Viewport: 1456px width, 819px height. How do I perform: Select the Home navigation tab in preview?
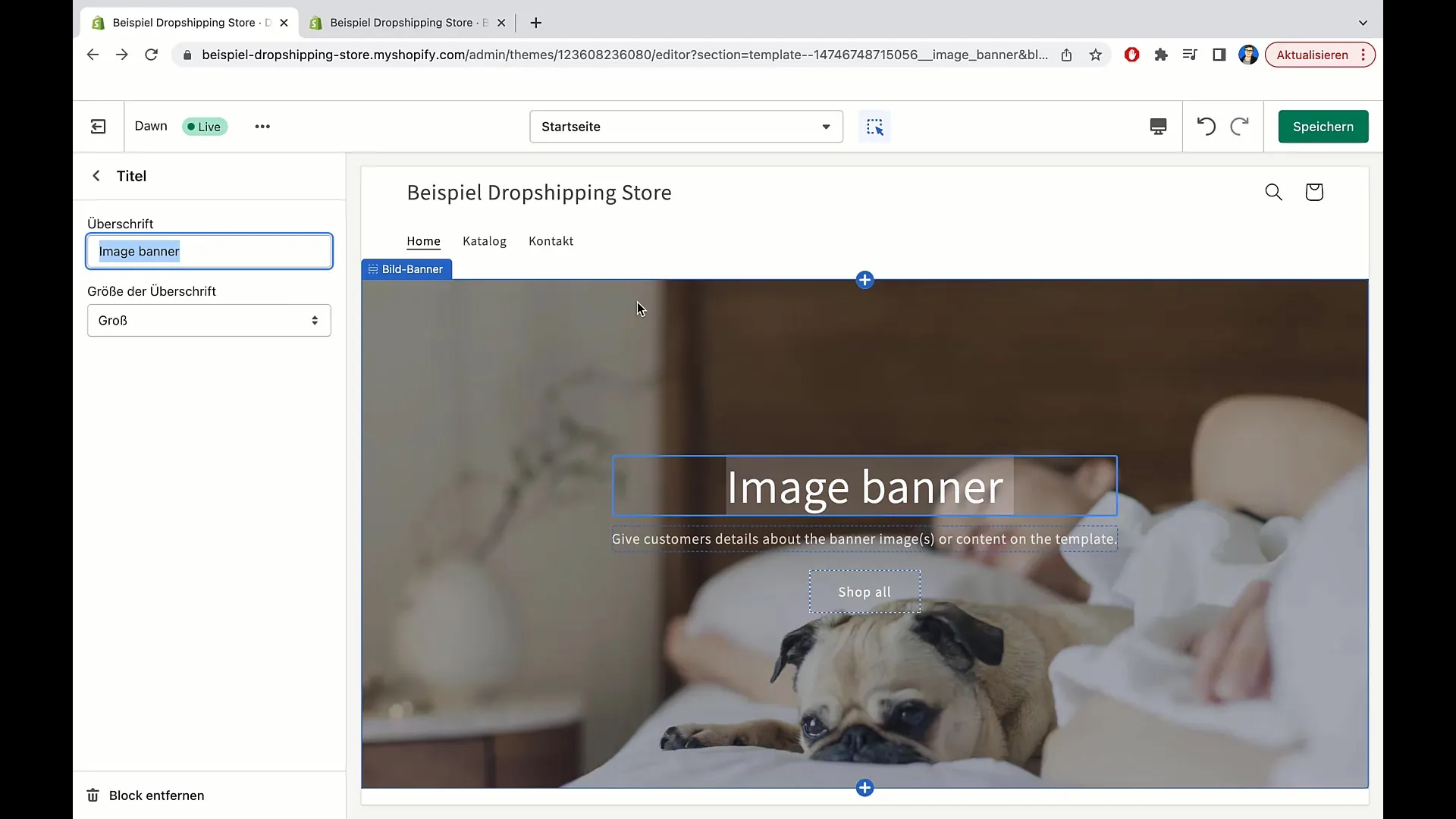(423, 240)
